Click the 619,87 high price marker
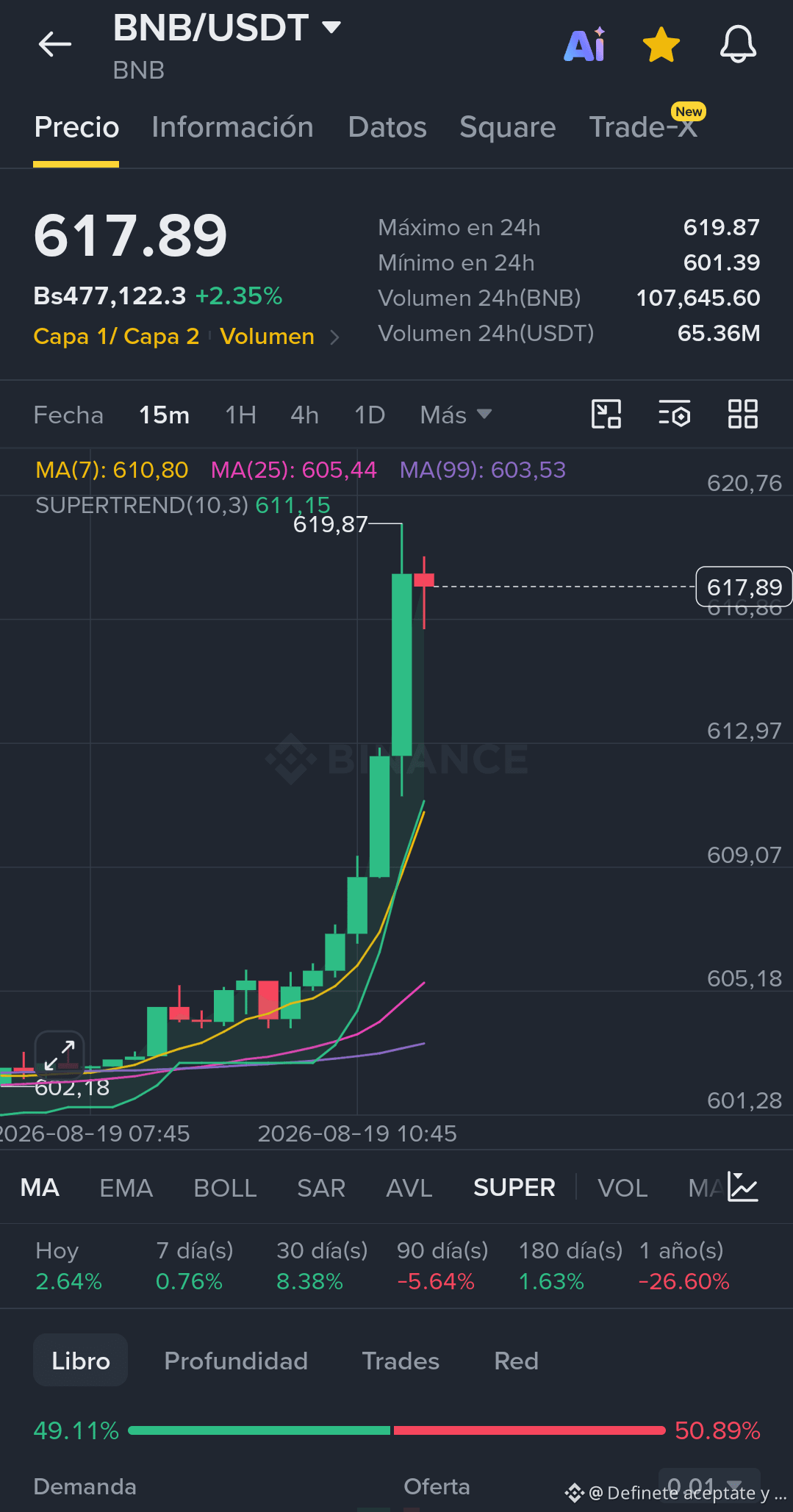The width and height of the screenshot is (793, 1512). 330,524
